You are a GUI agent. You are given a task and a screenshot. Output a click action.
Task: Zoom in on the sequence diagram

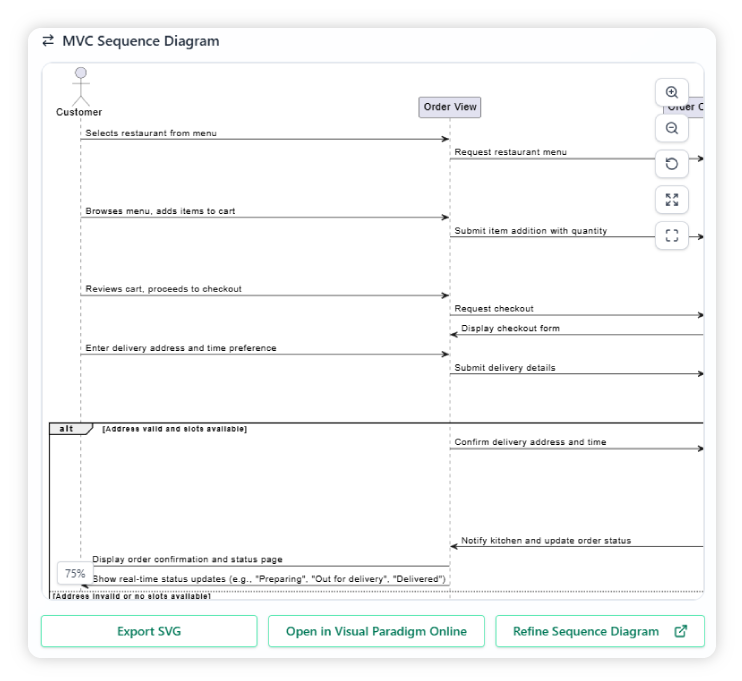[672, 93]
